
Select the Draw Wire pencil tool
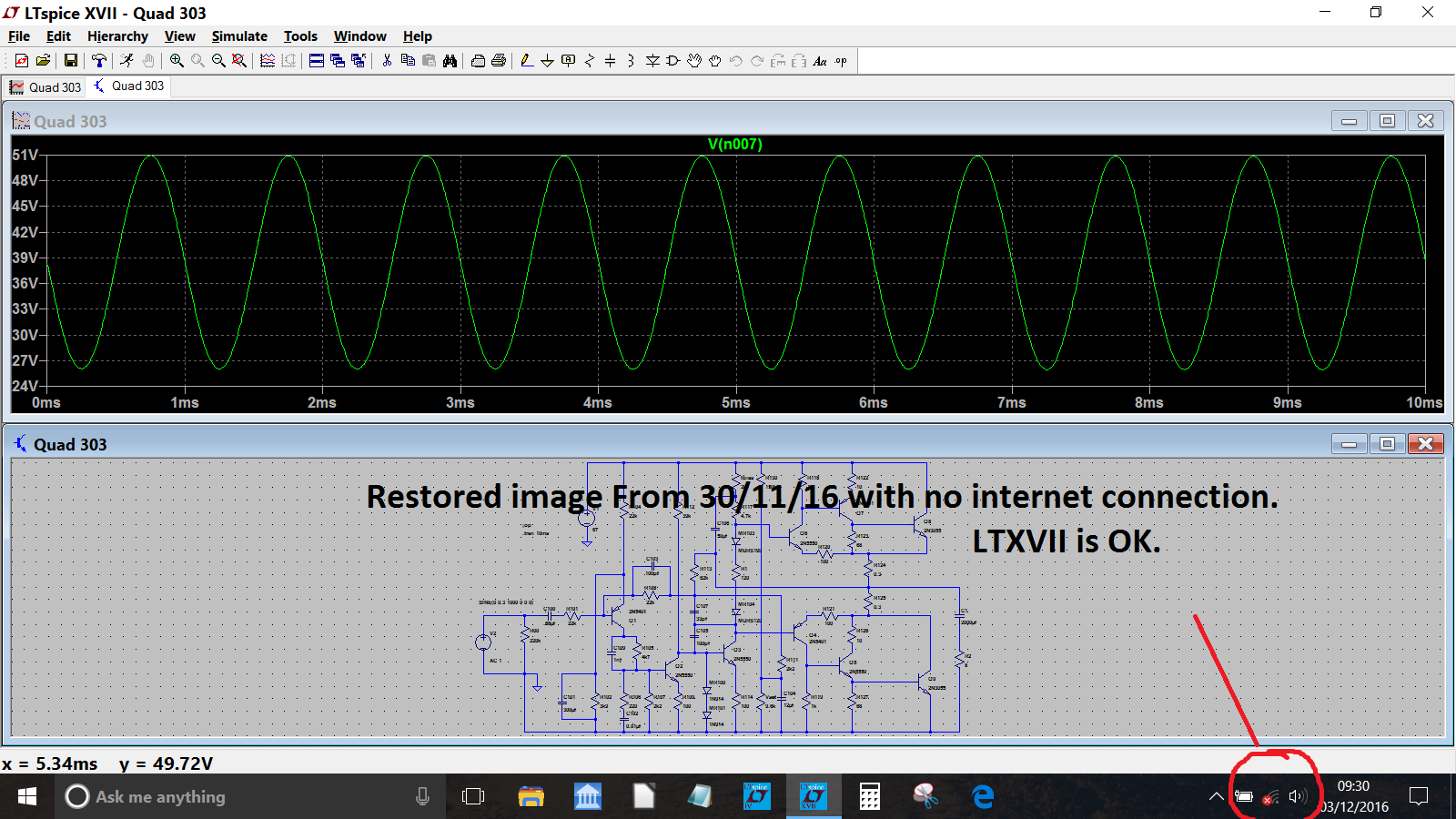526,61
